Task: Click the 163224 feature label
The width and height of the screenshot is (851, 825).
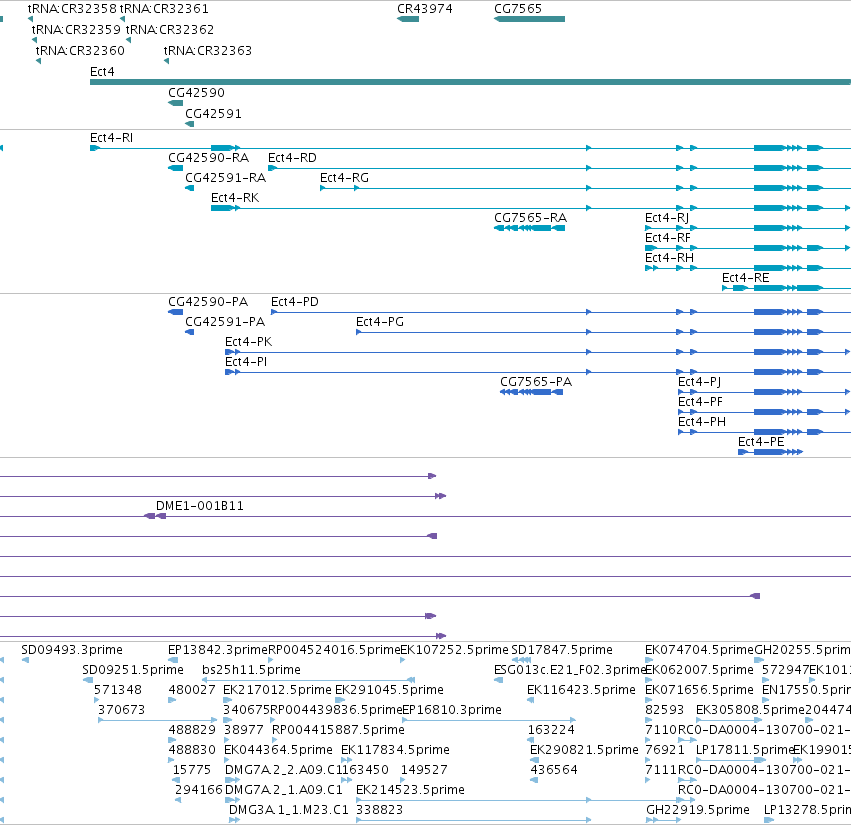Action: (x=551, y=730)
